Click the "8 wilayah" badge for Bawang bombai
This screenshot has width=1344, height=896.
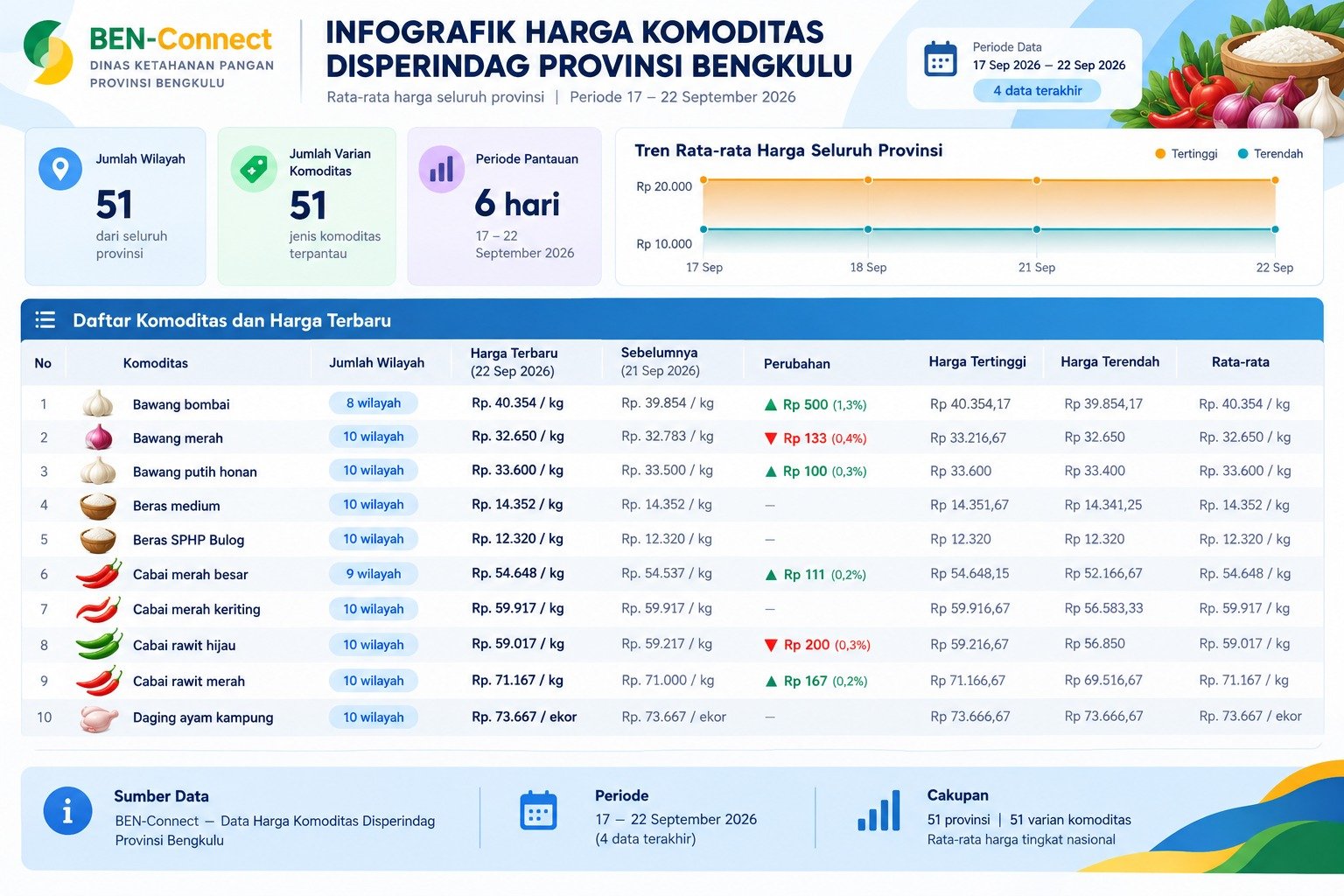pyautogui.click(x=374, y=403)
